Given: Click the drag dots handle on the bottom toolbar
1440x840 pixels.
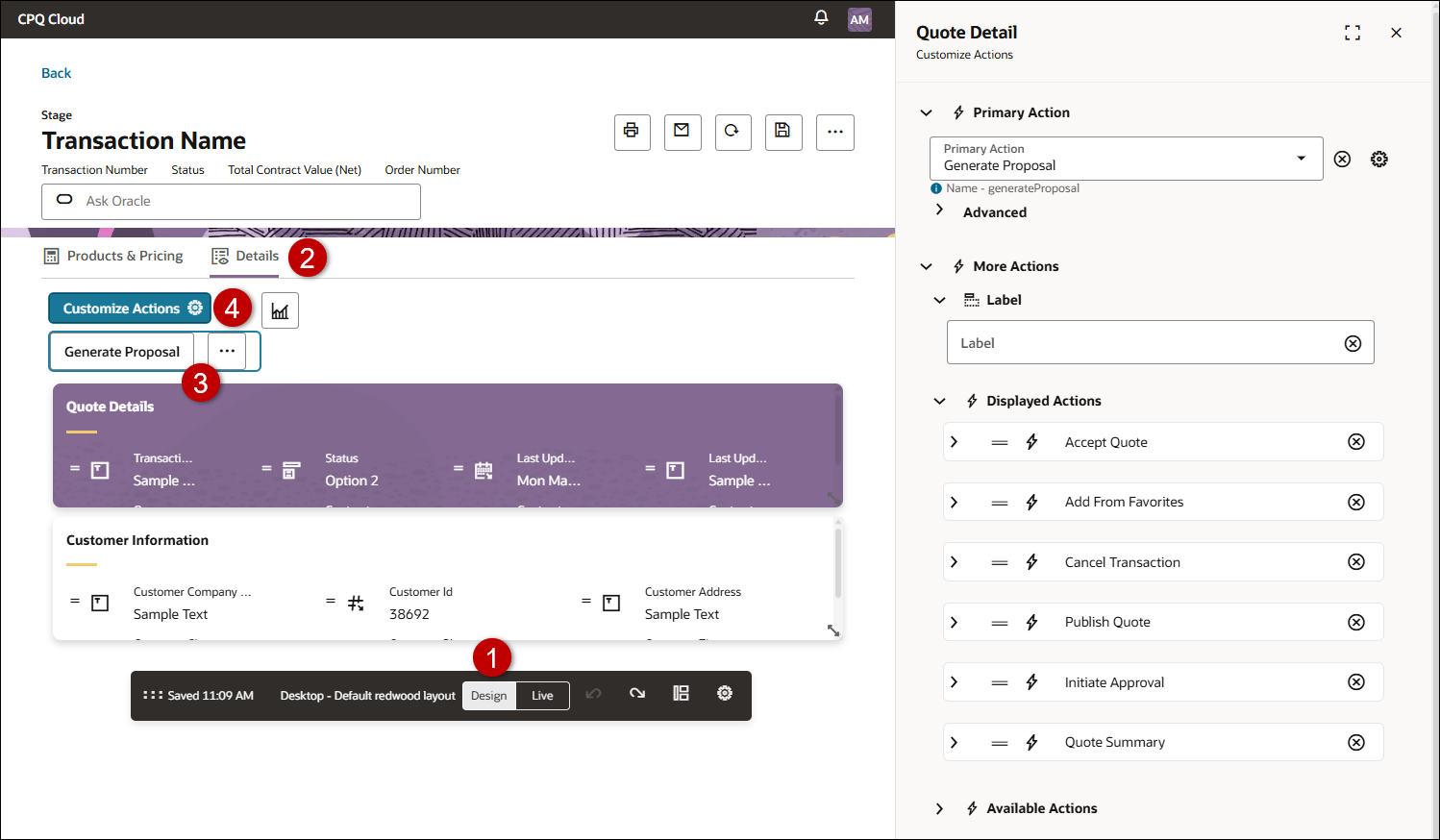Looking at the screenshot, I should tap(152, 695).
